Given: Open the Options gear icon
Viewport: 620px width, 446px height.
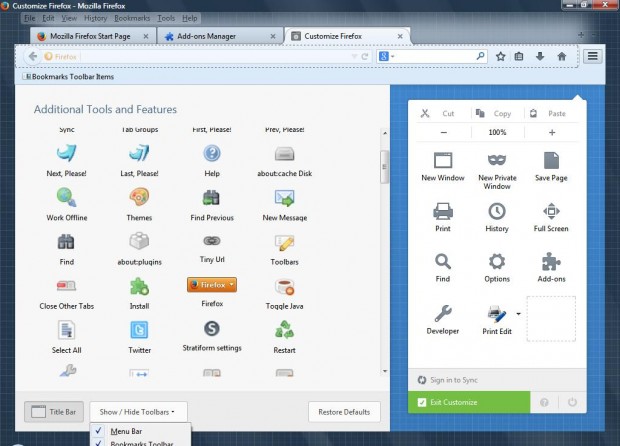Looking at the screenshot, I should pos(497,261).
